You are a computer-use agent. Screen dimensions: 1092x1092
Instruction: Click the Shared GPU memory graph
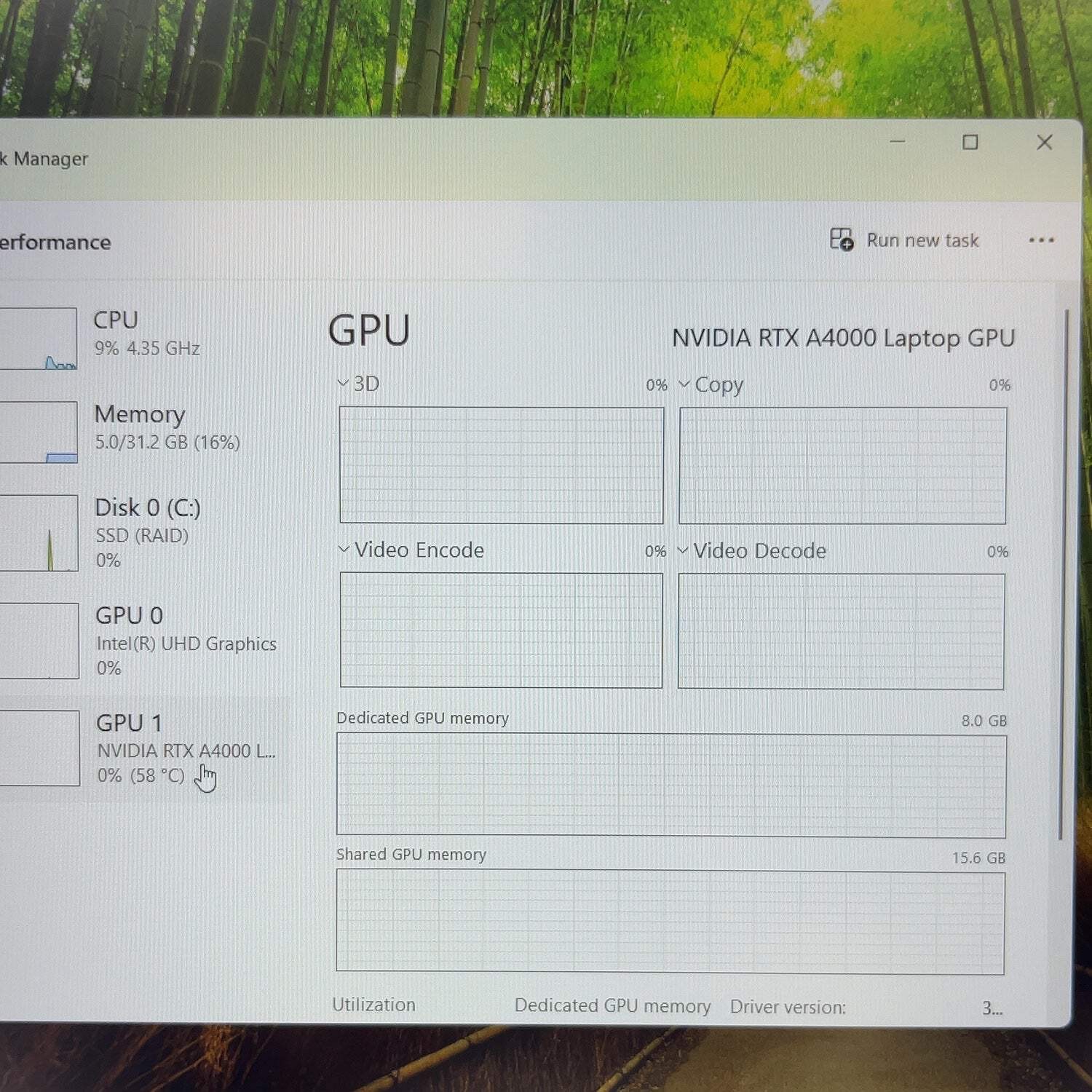click(670, 922)
